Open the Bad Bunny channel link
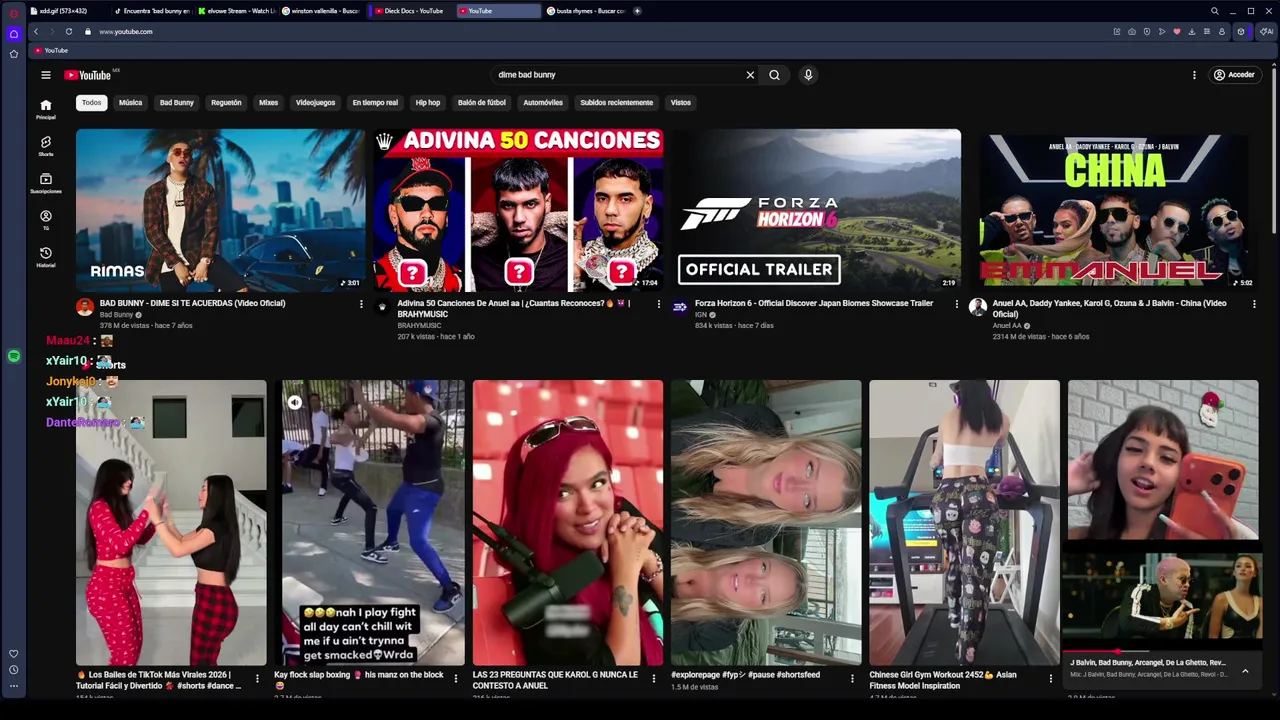This screenshot has height=720, width=1280. pyautogui.click(x=116, y=315)
